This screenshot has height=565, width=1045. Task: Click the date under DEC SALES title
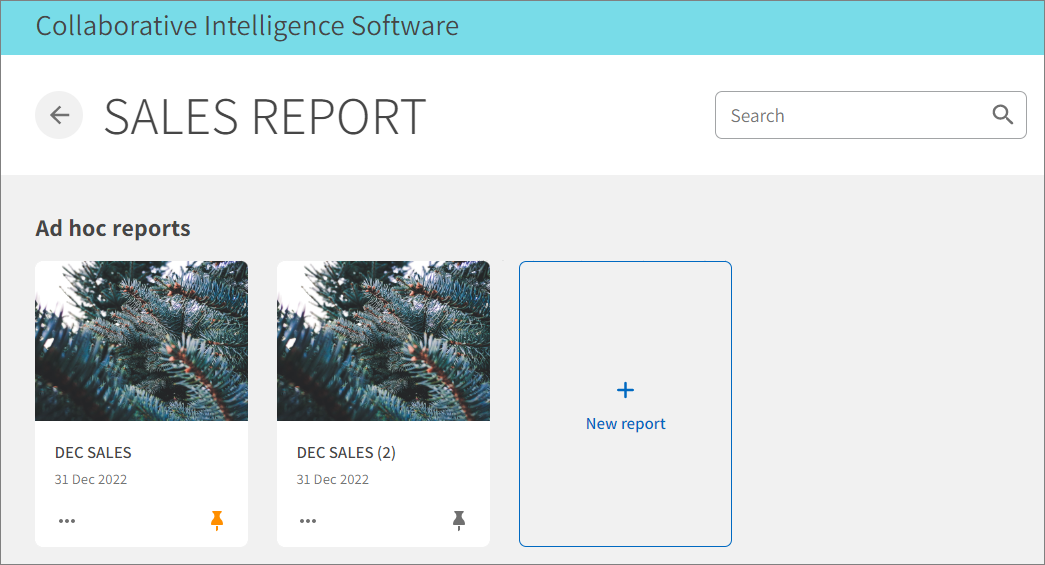[91, 480]
